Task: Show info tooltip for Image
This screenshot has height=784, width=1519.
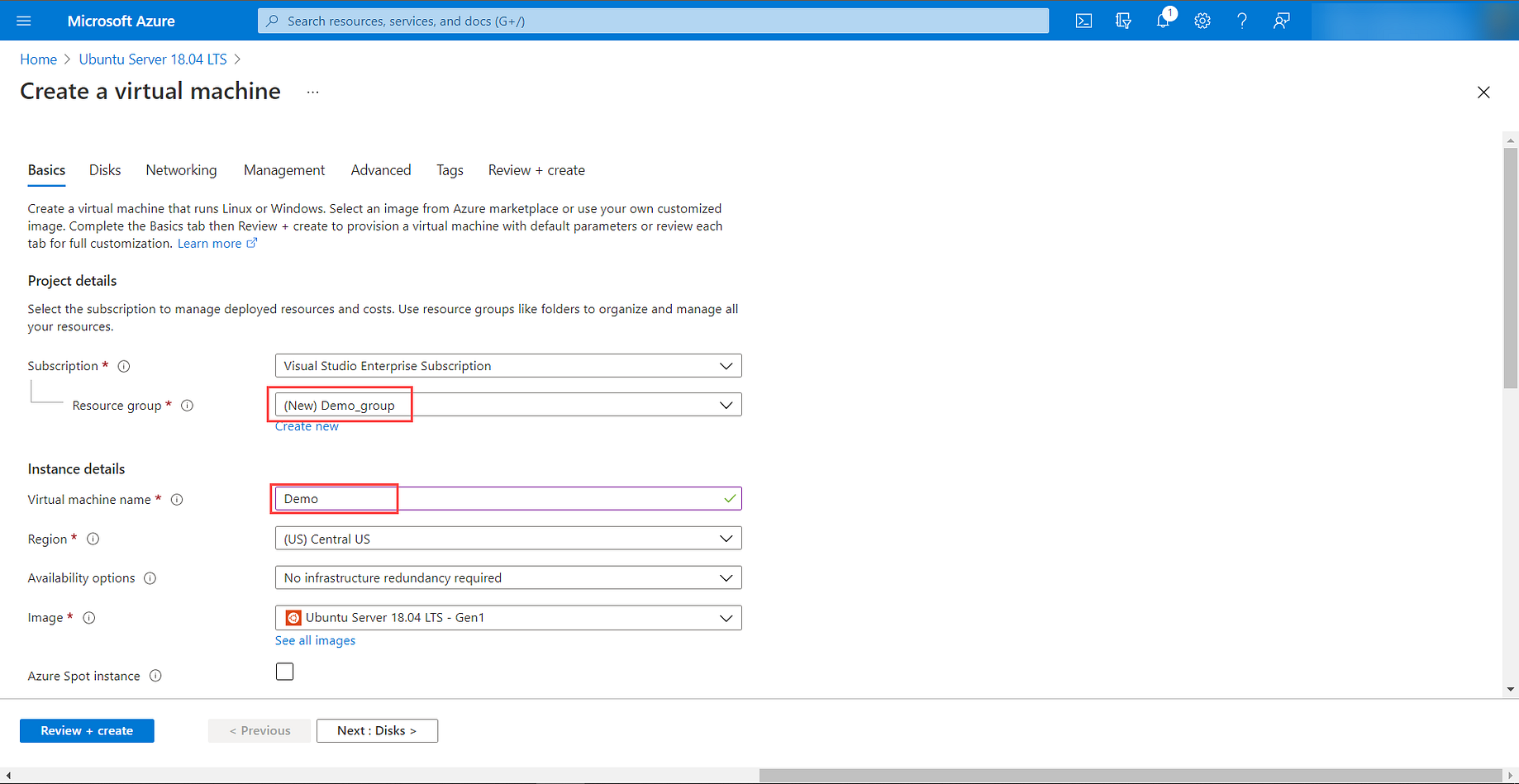Action: coord(89,618)
